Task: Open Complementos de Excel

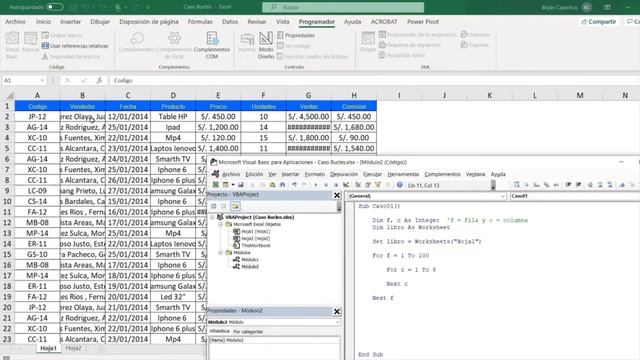Action: (x=174, y=45)
